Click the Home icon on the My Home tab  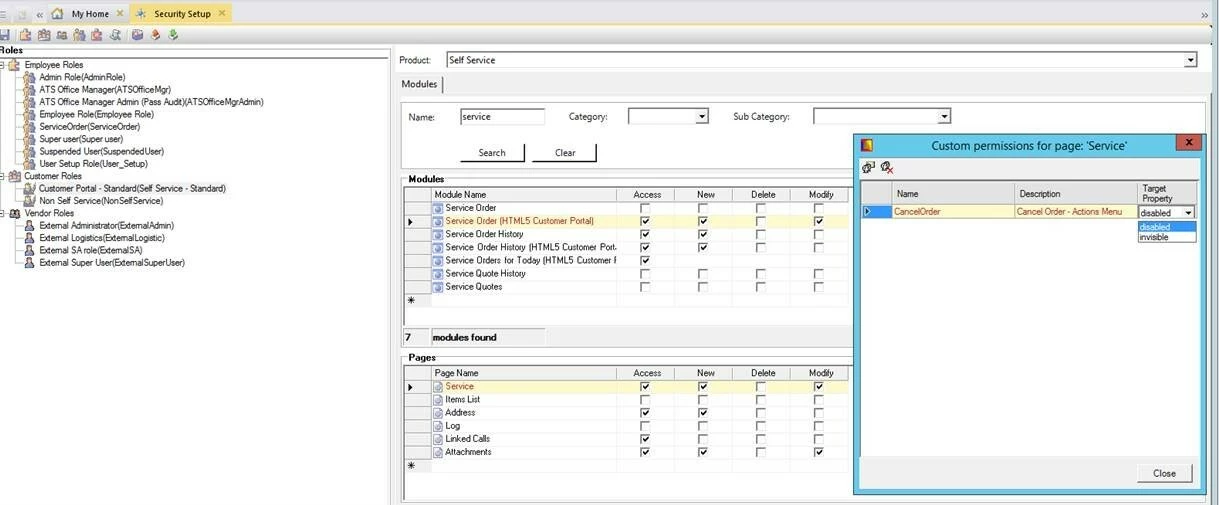click(57, 14)
